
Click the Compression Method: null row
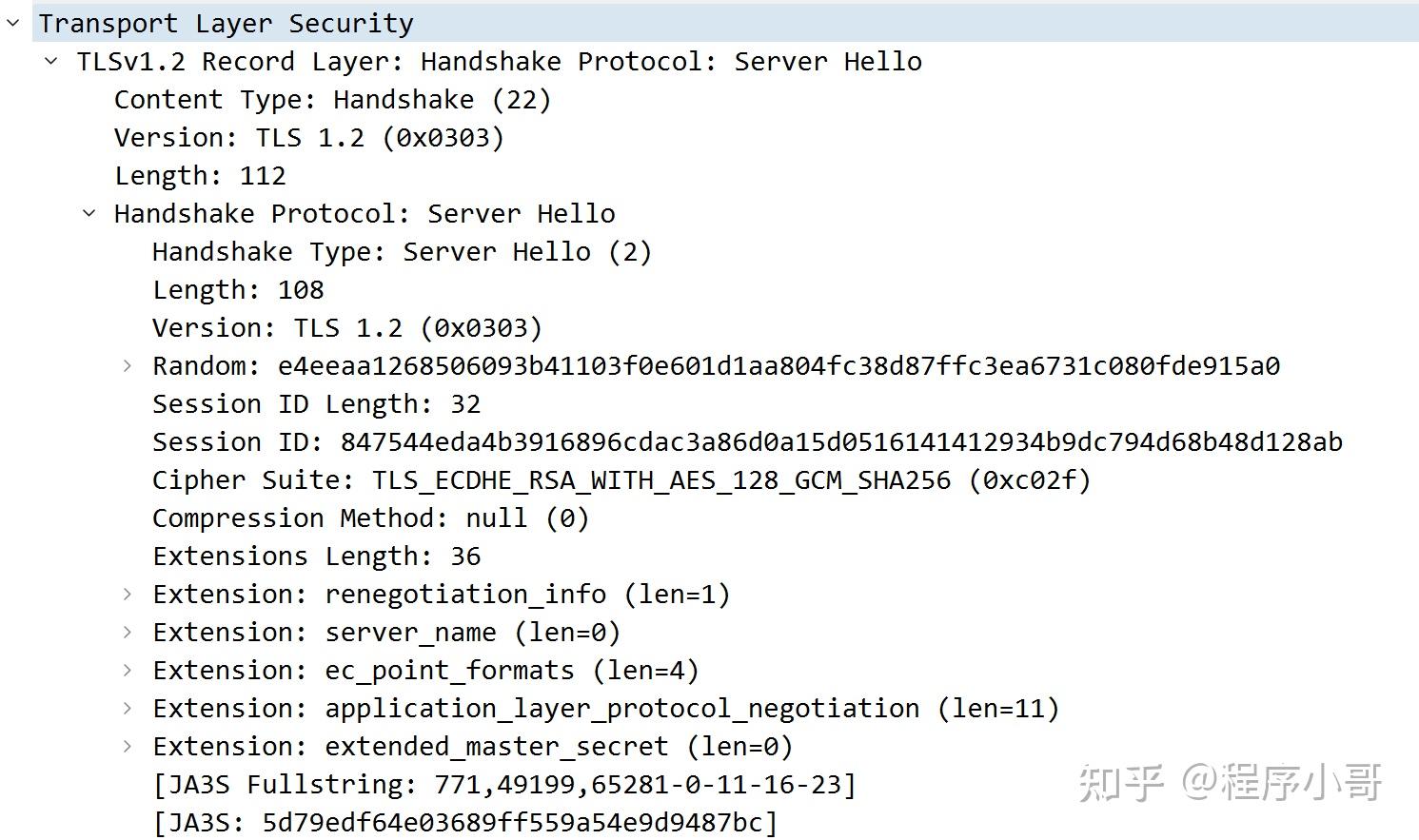pos(370,518)
